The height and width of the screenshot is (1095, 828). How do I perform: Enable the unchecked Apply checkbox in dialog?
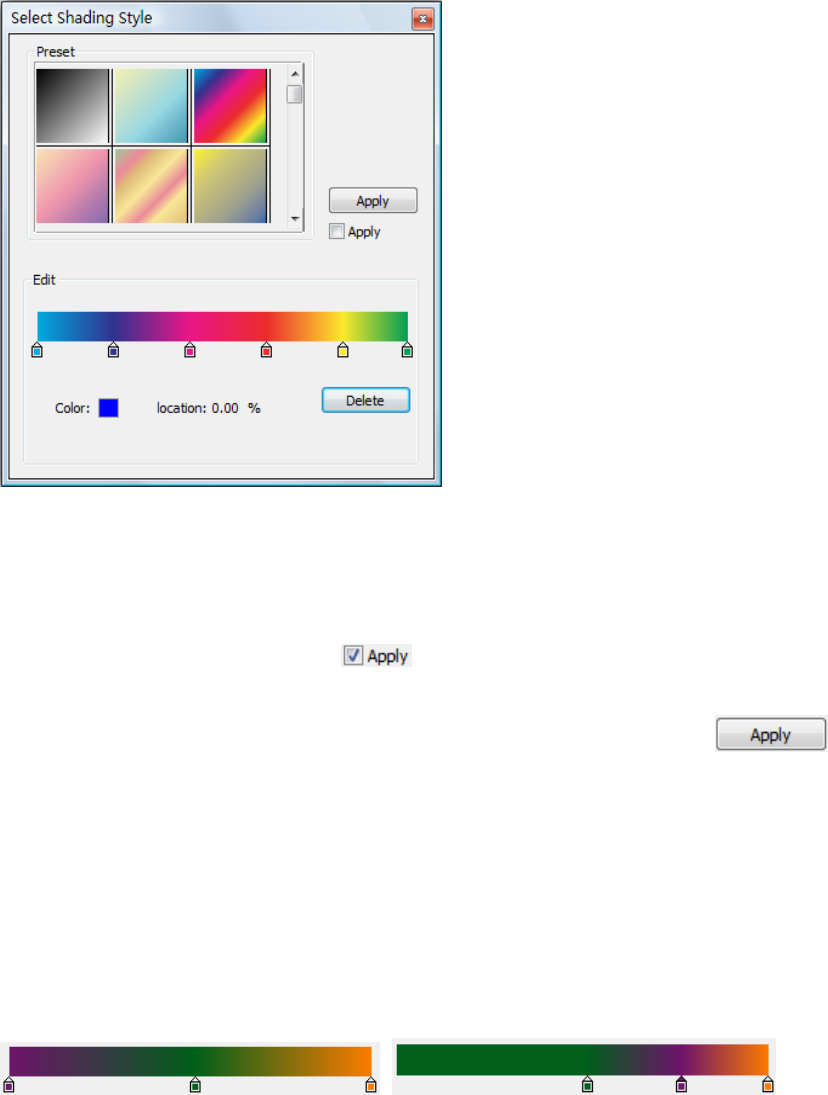pyautogui.click(x=337, y=231)
